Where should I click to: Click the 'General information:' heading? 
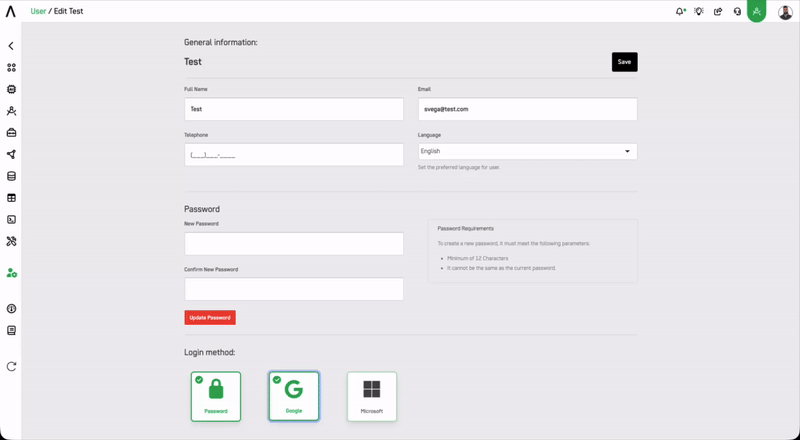(x=220, y=42)
